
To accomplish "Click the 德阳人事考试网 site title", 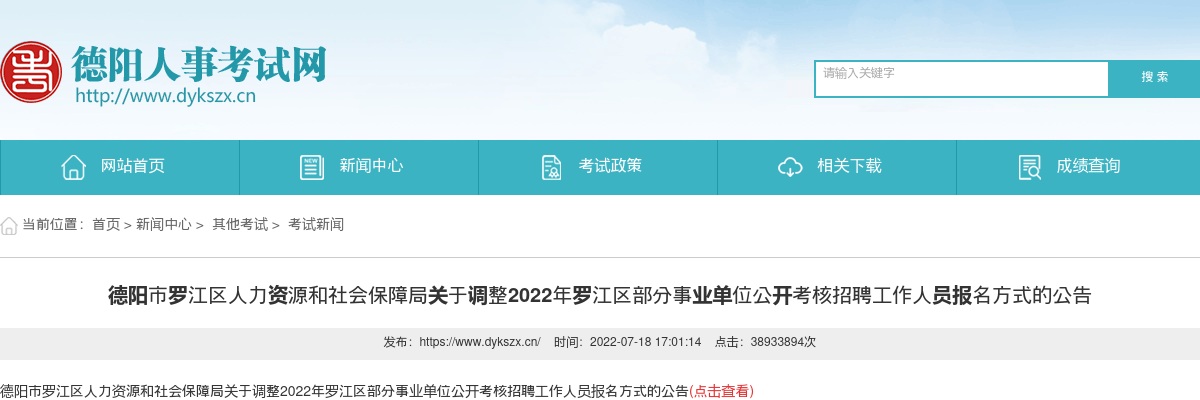I will [199, 65].
